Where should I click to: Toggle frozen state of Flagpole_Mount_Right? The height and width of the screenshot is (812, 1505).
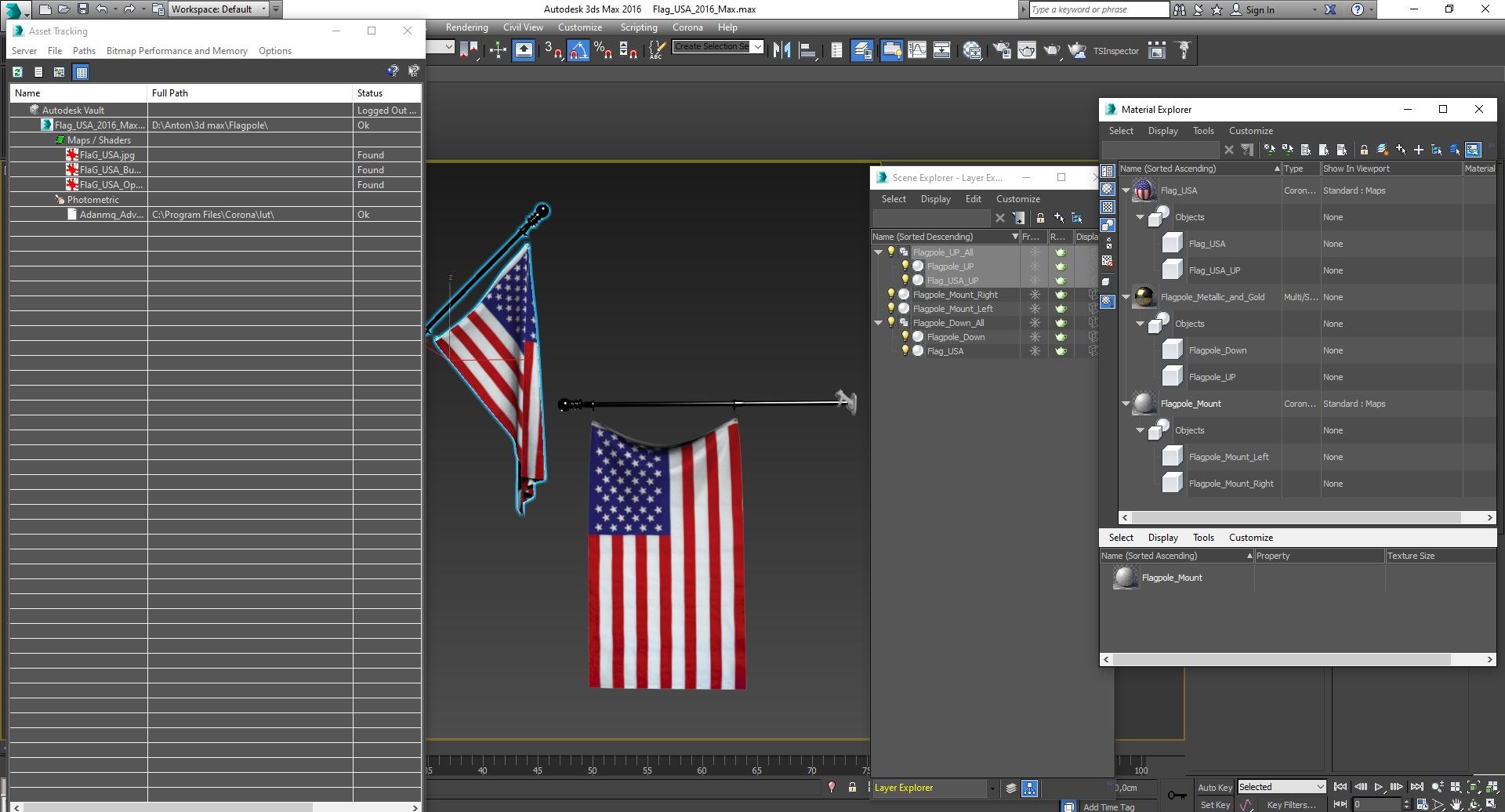pos(1035,295)
